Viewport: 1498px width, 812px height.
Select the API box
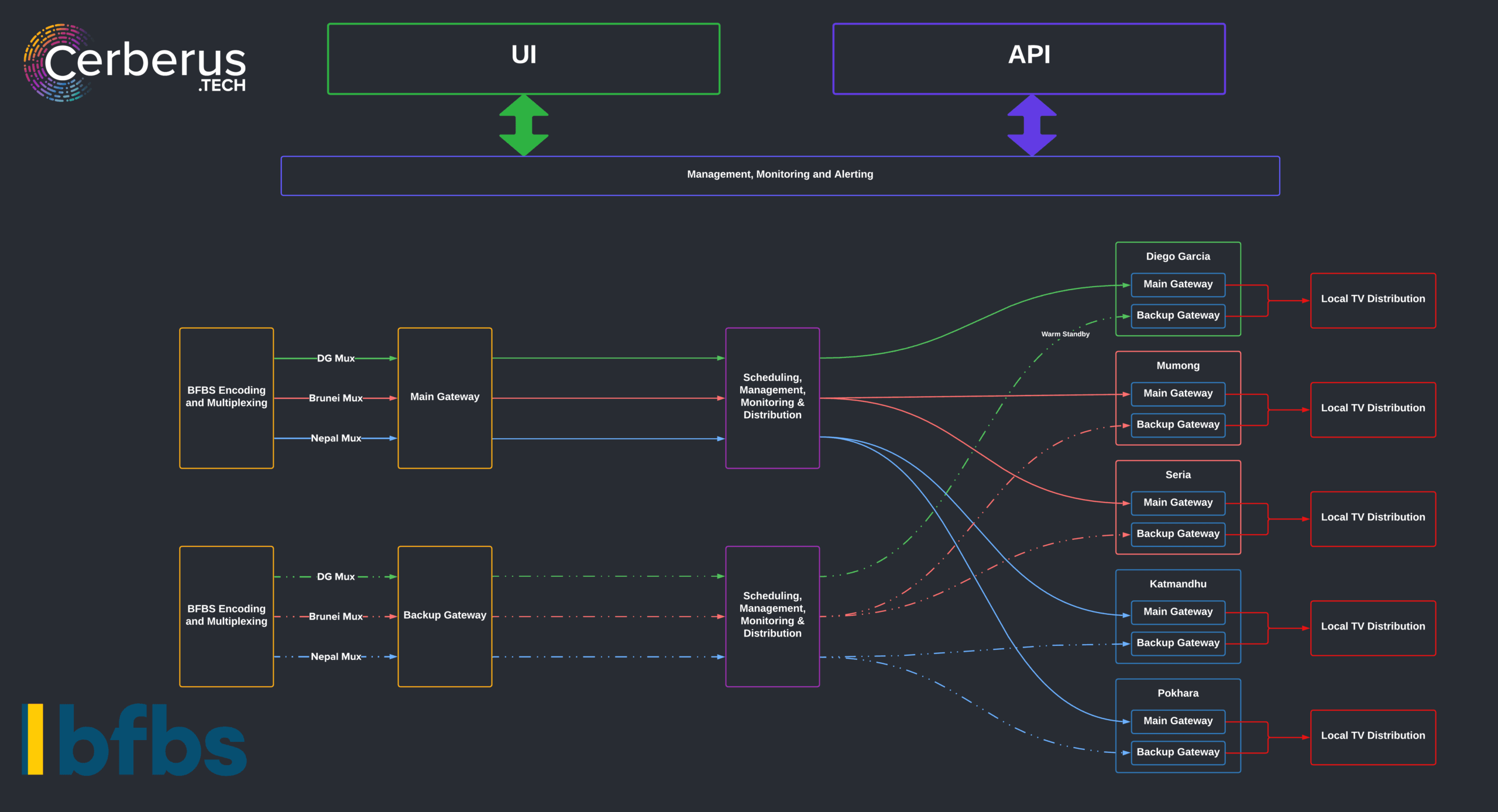point(1029,59)
